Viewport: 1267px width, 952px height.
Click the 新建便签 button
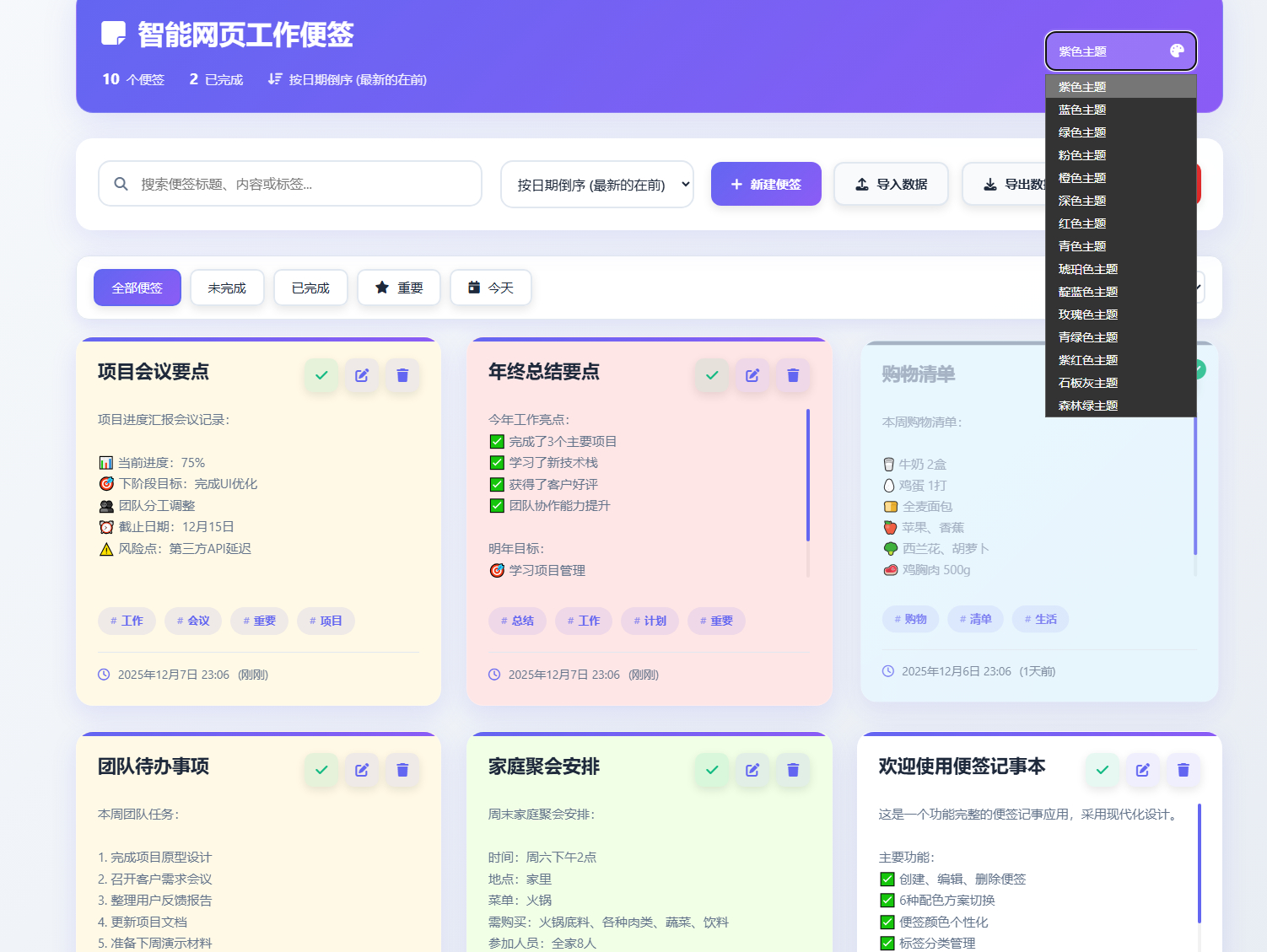click(x=765, y=183)
